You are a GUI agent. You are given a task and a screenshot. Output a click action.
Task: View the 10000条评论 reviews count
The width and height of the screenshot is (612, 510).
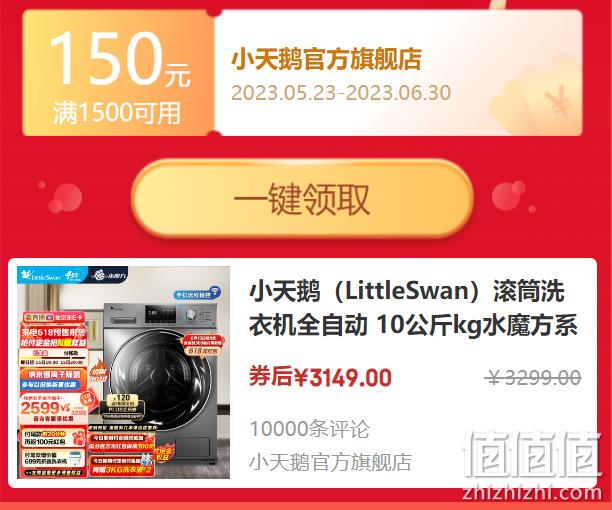point(309,429)
